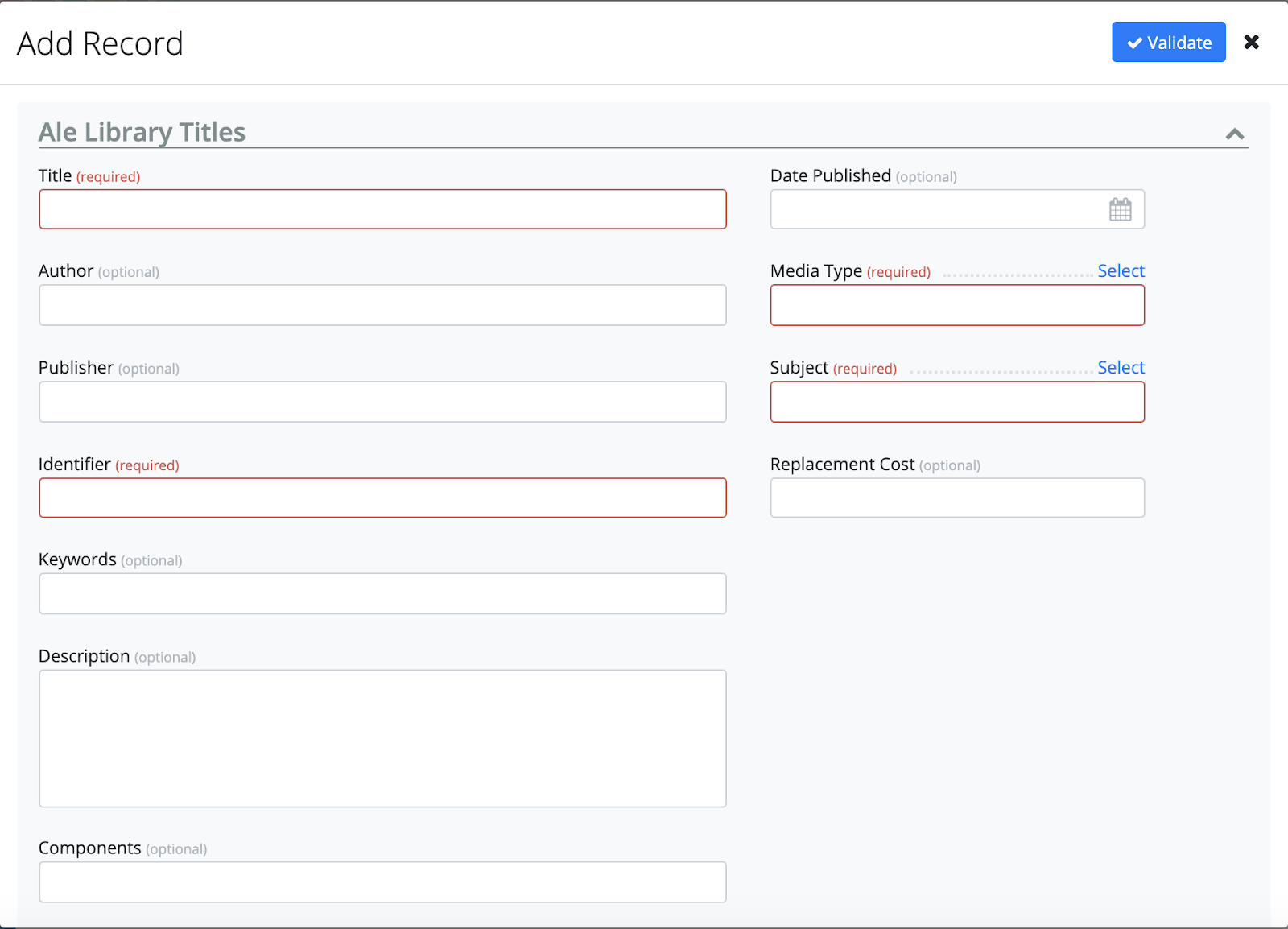
Task: Click the Date Published (optional) label
Action: [864, 175]
